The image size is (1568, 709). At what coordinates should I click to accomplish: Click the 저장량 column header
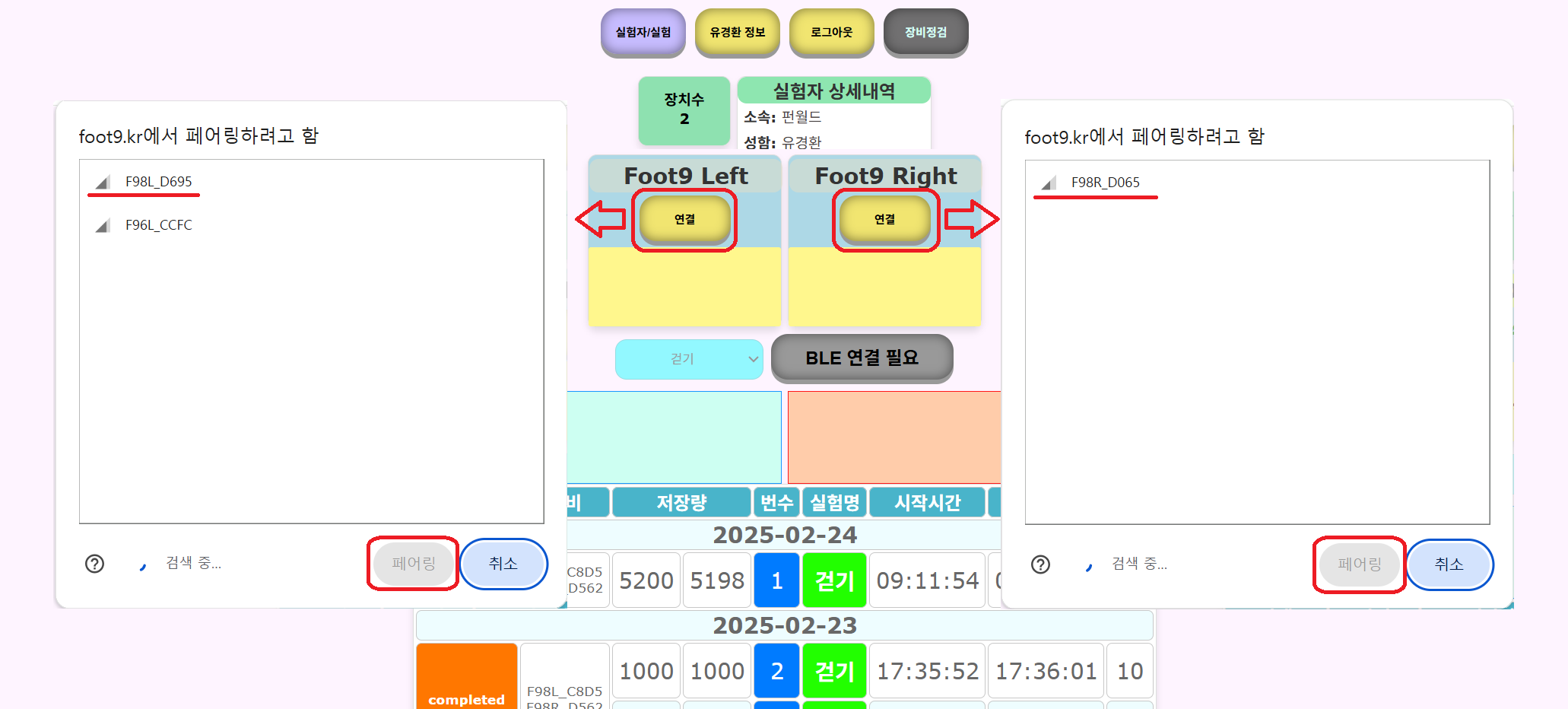(x=681, y=502)
